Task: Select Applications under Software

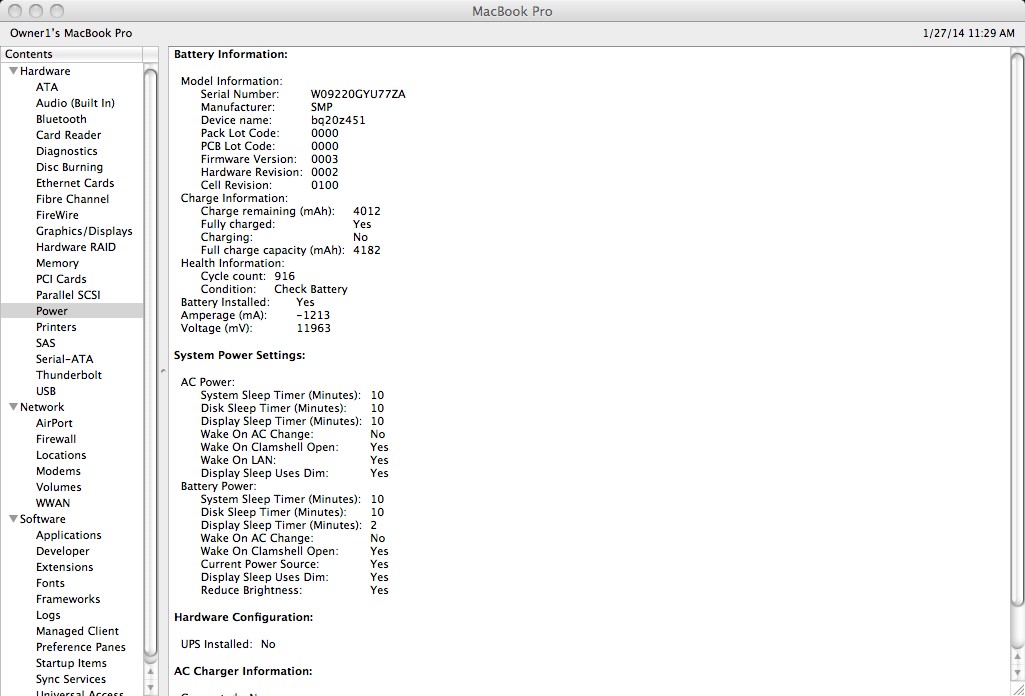Action: [x=69, y=535]
